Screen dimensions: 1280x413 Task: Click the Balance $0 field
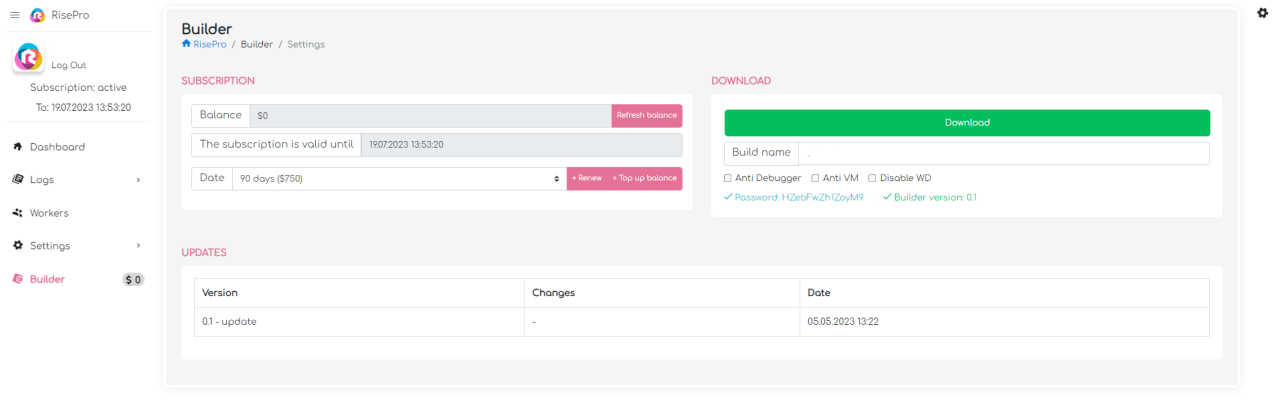tap(431, 116)
